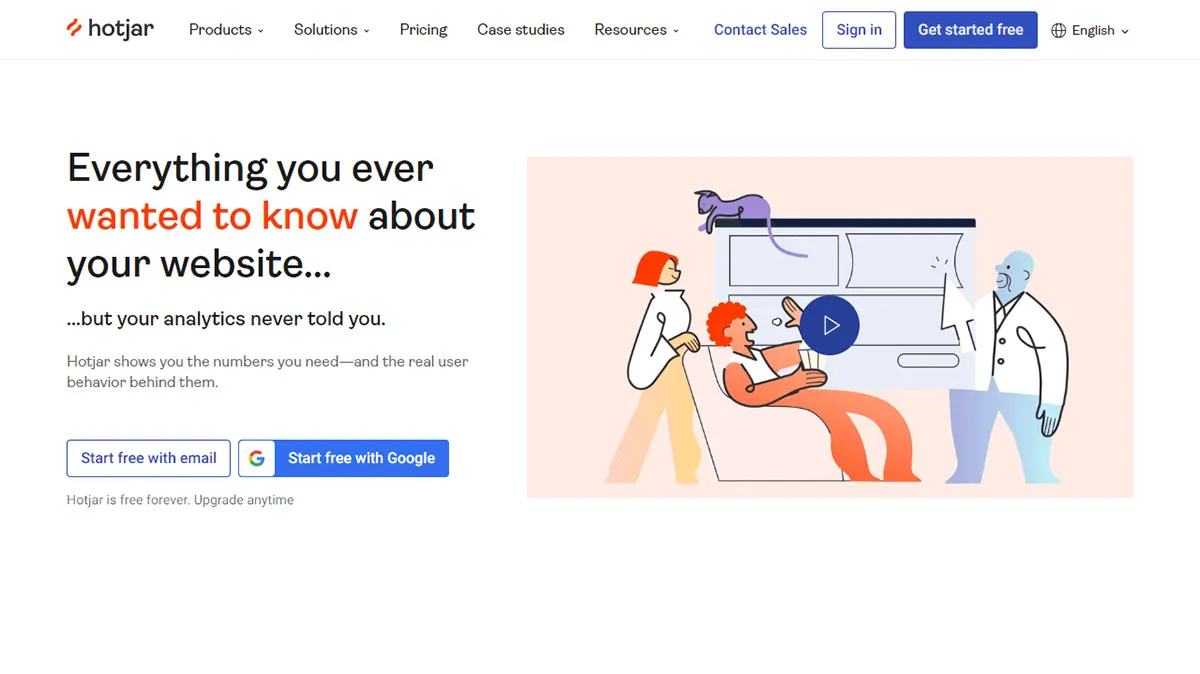The height and width of the screenshot is (674, 1200).
Task: Go to the Pricing page
Action: [423, 30]
